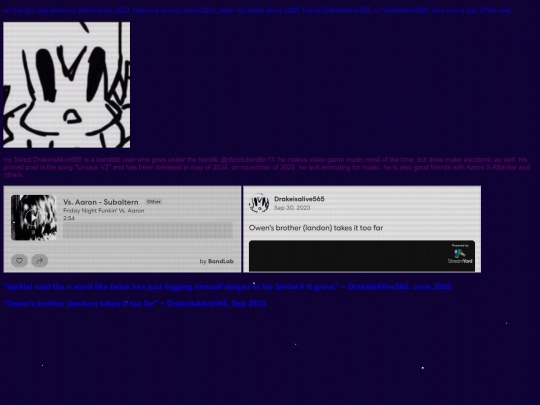The height and width of the screenshot is (405, 540).
Task: Play the embedded StreamYard video
Action: [x=362, y=256]
